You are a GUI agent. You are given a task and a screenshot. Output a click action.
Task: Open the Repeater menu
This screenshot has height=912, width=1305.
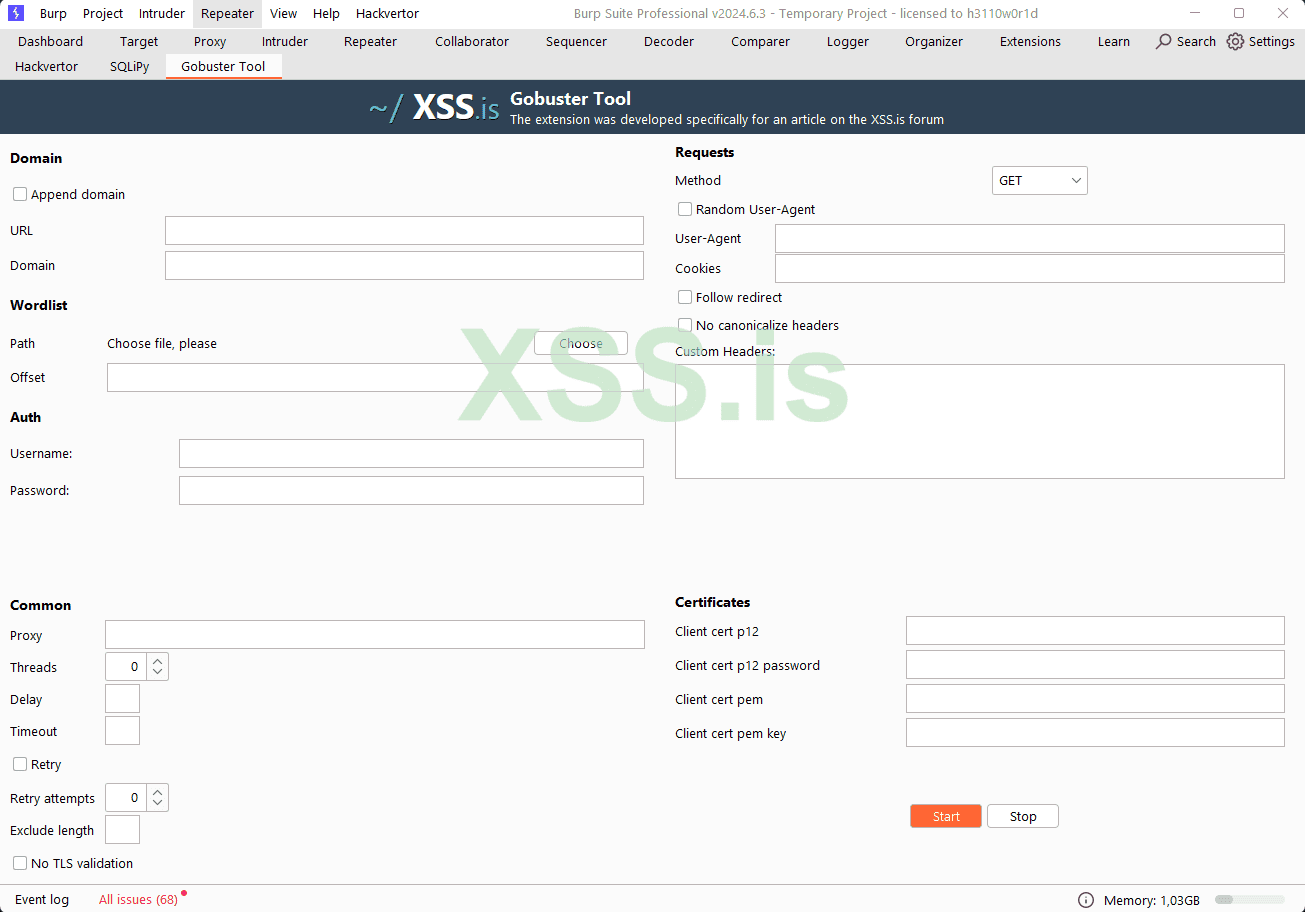(x=228, y=13)
